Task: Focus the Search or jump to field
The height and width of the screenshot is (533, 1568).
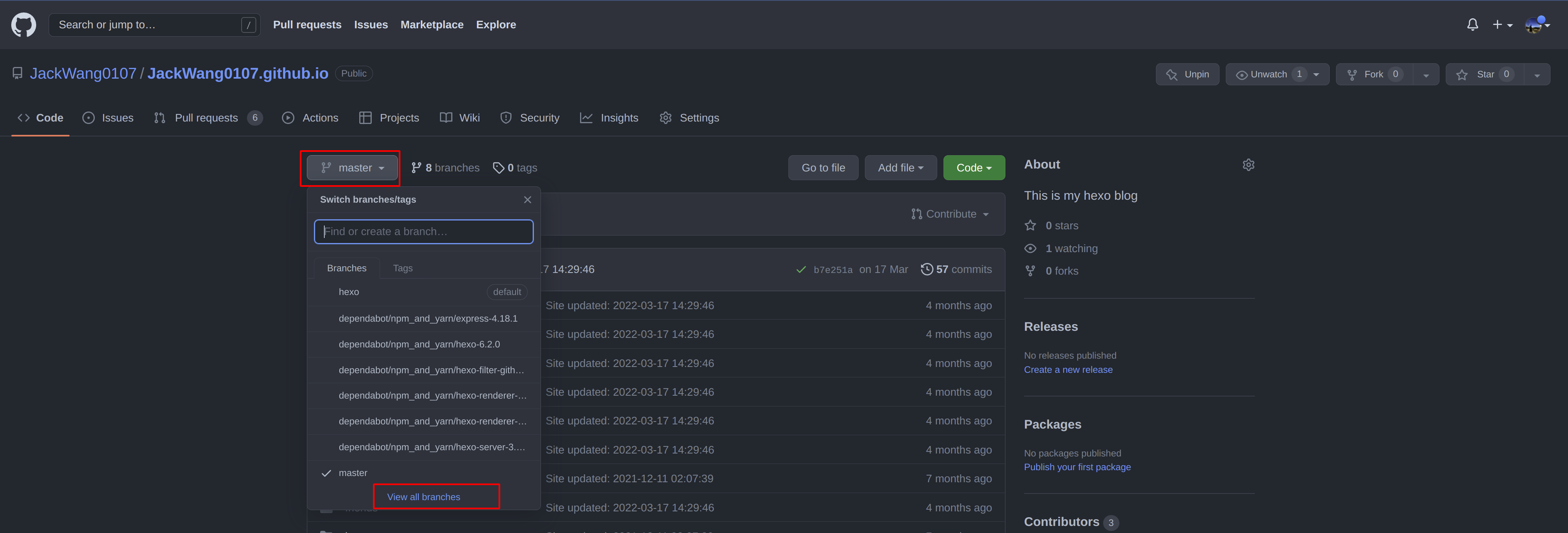Action: point(155,25)
